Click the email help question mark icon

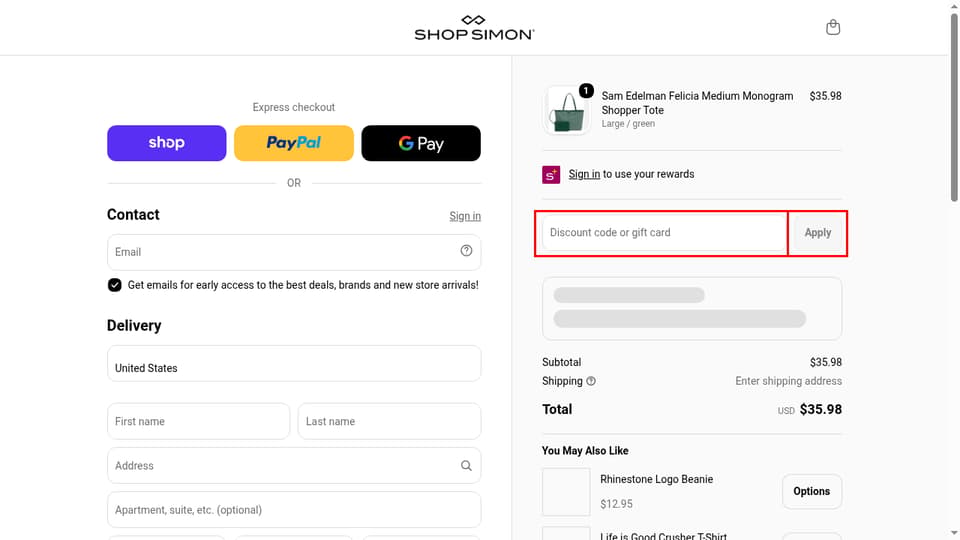467,250
